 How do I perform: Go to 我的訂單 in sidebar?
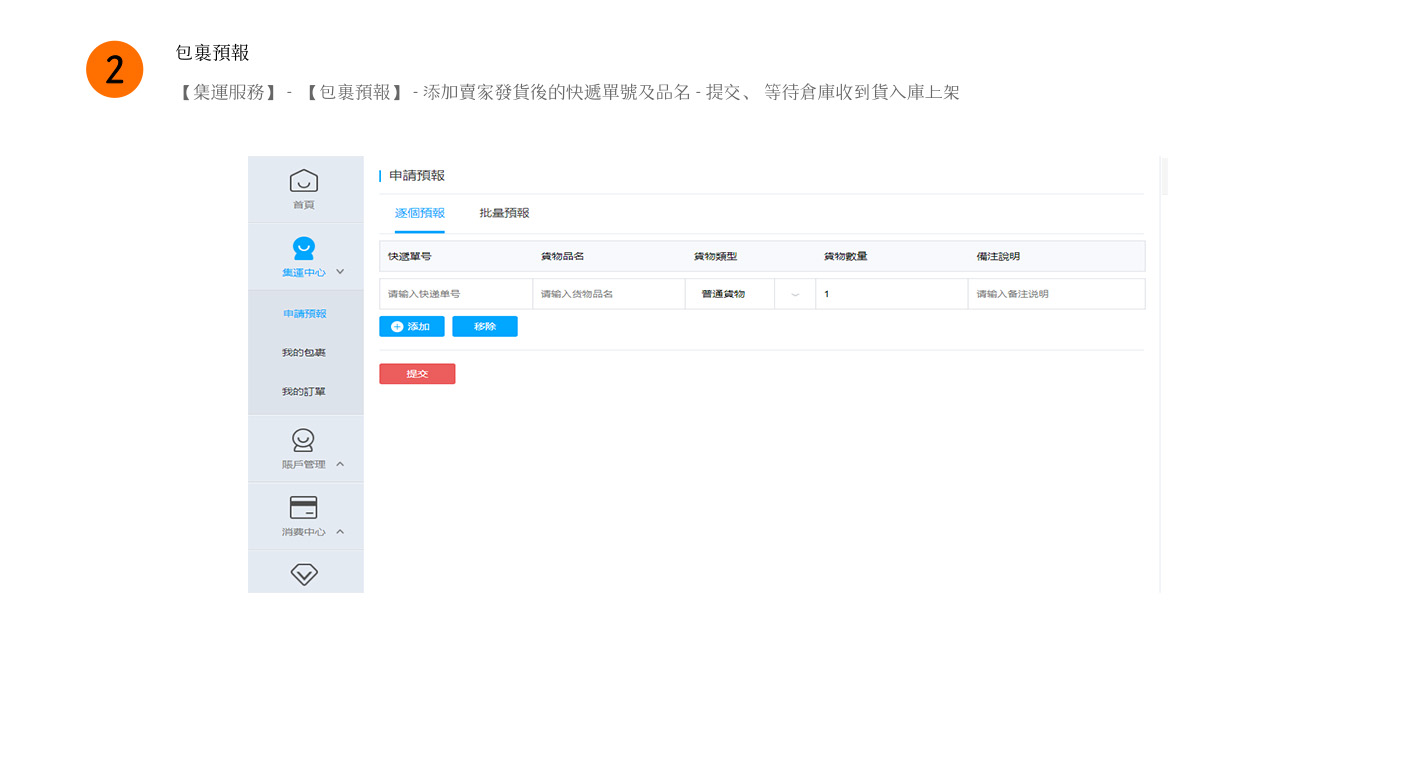pyautogui.click(x=304, y=392)
